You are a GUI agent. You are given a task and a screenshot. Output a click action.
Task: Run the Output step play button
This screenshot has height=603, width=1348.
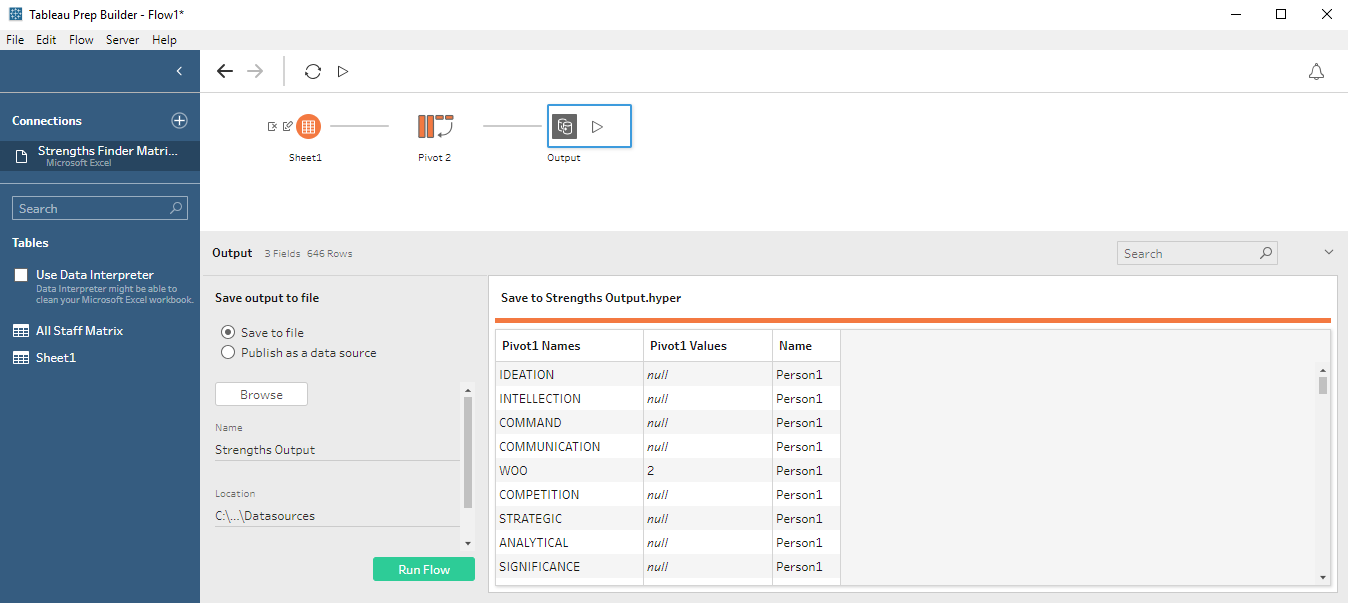coord(597,127)
